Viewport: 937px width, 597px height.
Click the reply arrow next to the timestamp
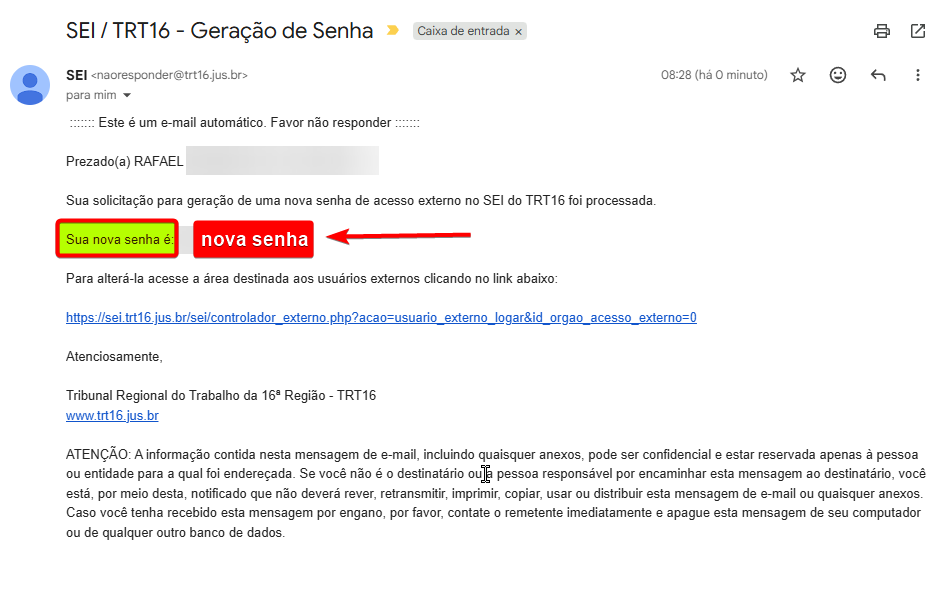[878, 74]
